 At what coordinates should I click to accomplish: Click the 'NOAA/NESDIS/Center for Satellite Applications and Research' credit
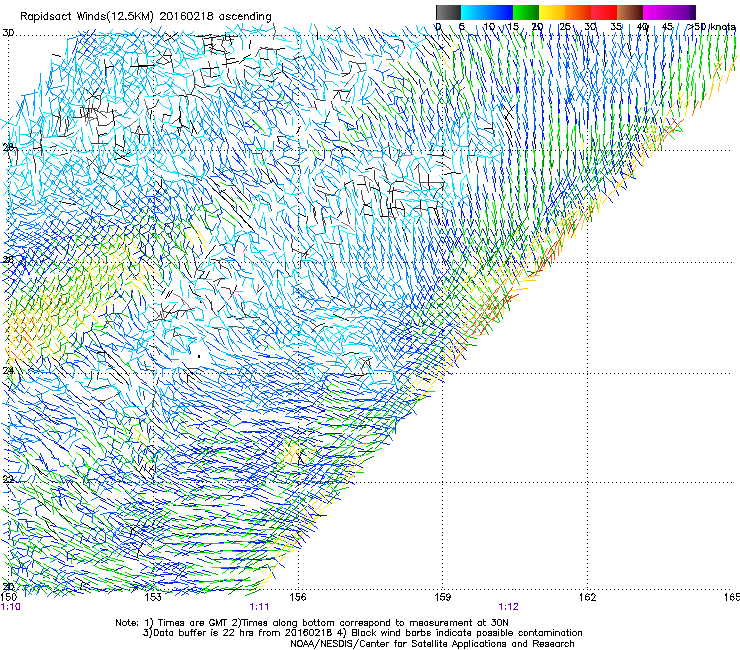point(432,644)
